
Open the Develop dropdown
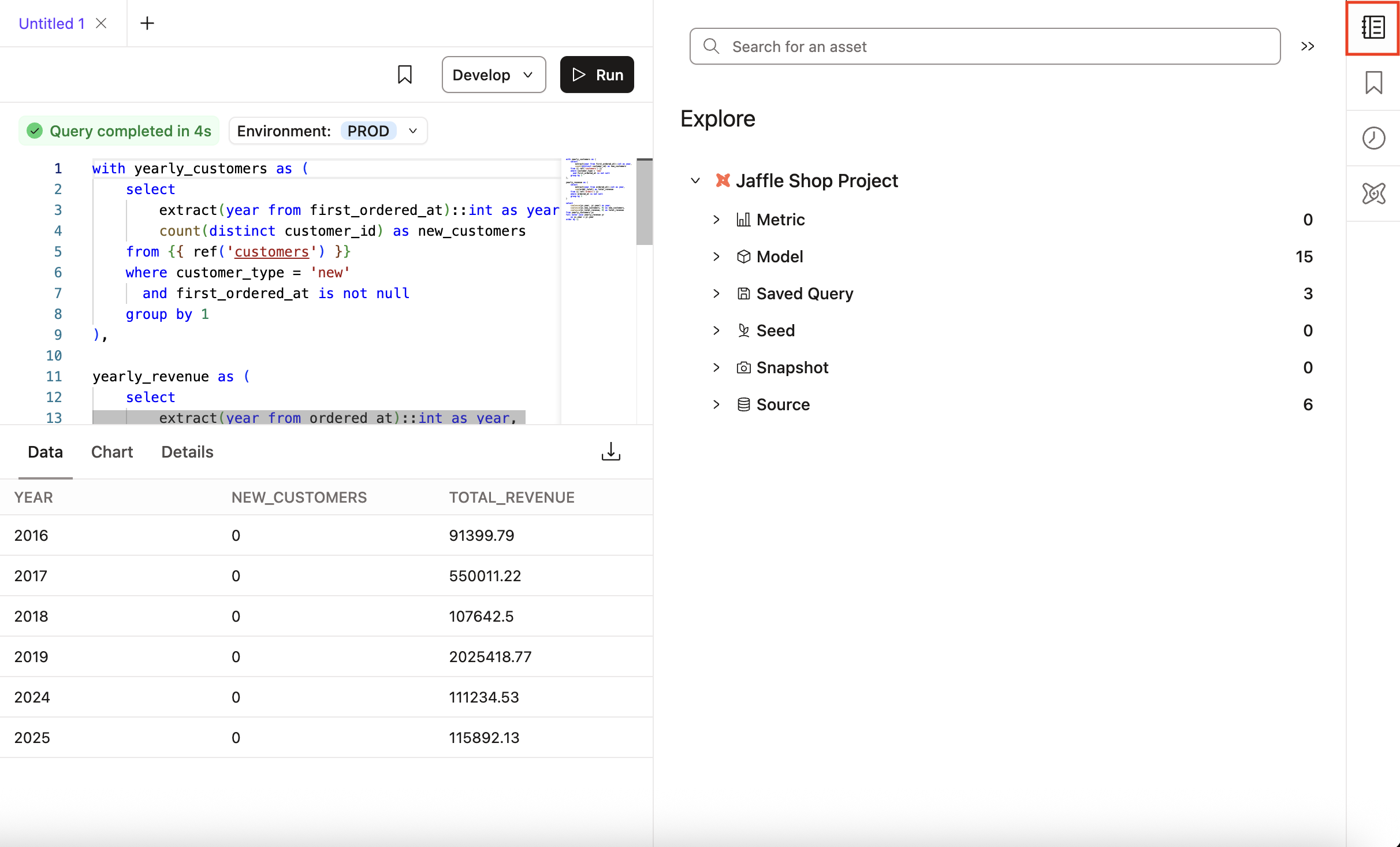[493, 74]
